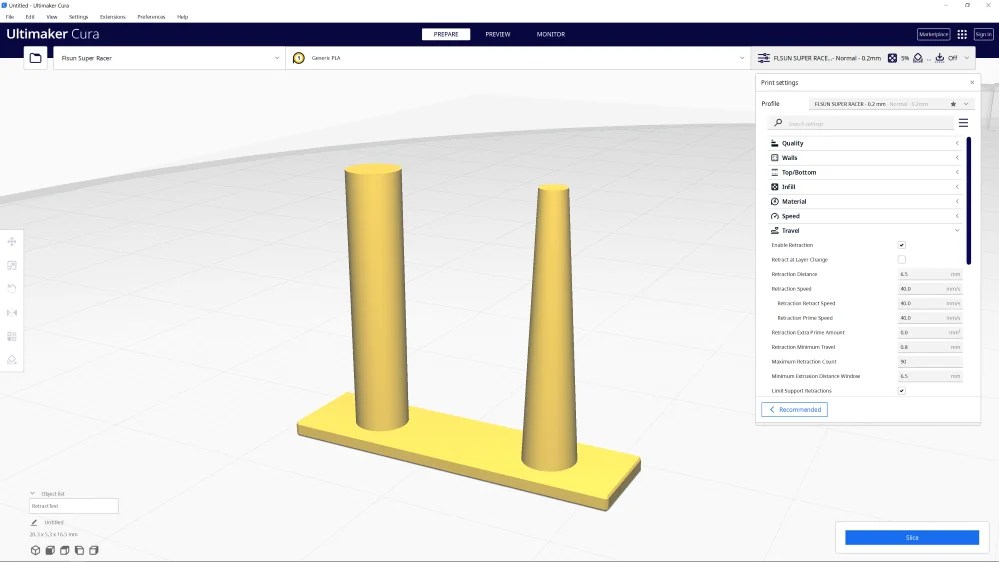Click the Recommended button
Screen dimensions: 999x562
[x=794, y=410]
